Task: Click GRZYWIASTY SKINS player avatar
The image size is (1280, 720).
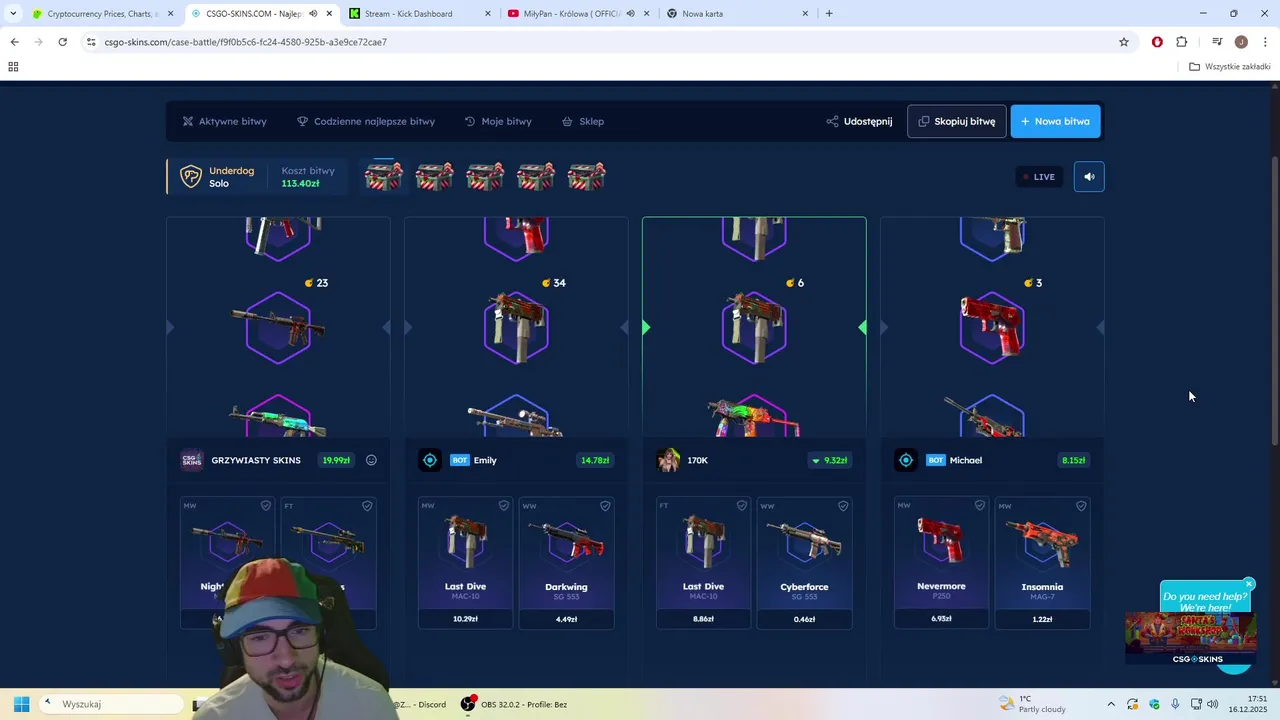Action: pyautogui.click(x=192, y=460)
